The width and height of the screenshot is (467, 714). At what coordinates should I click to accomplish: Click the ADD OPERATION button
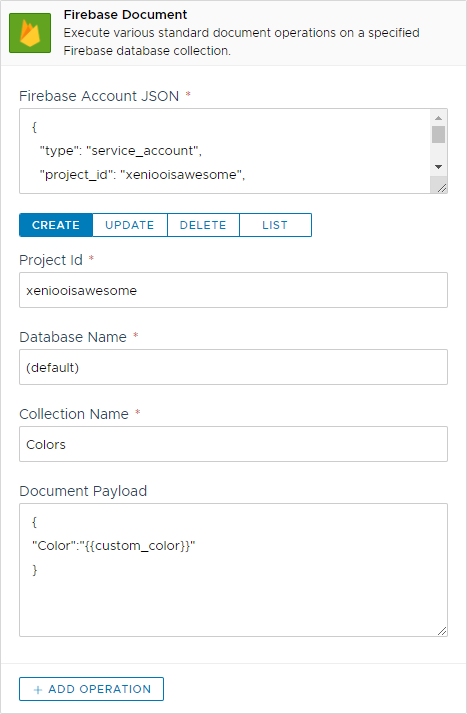coord(91,689)
